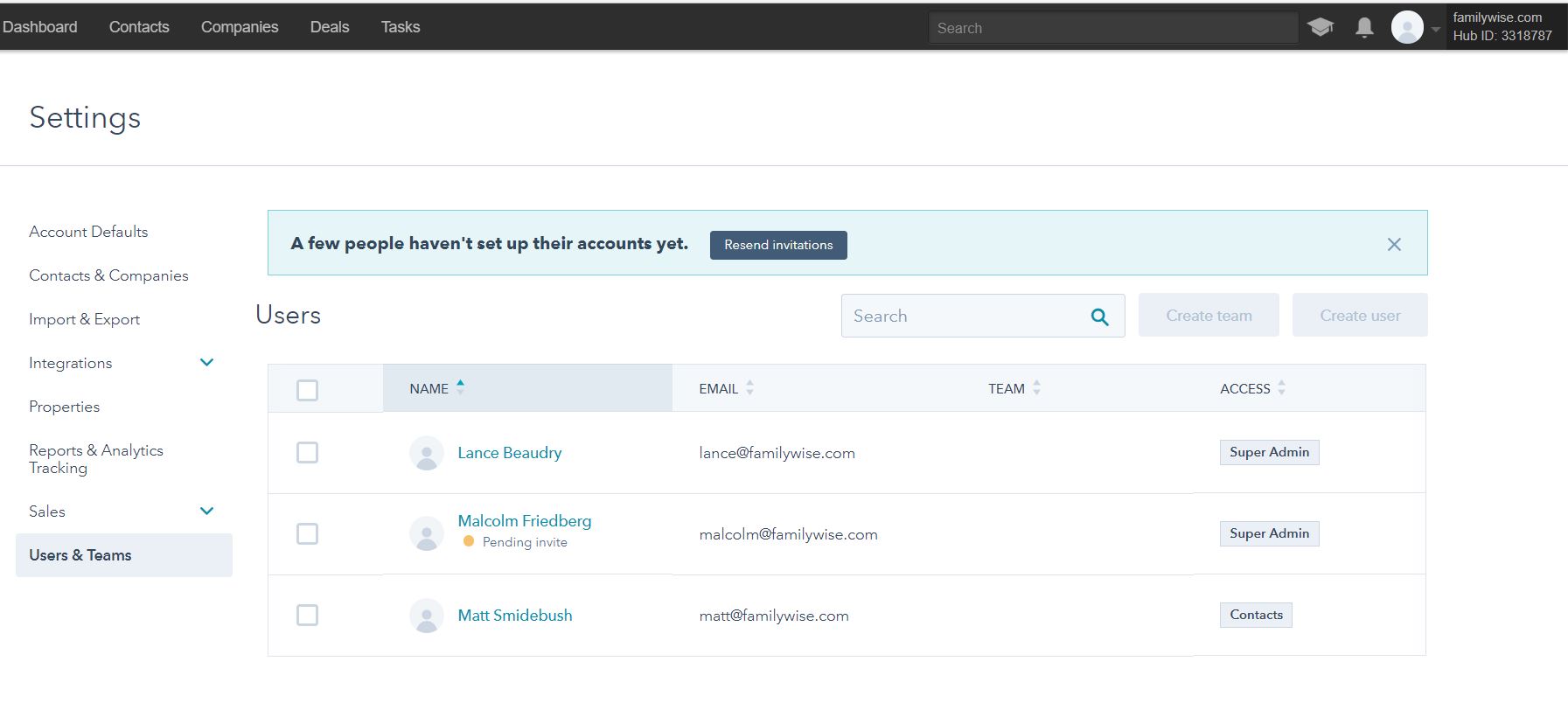Click the magnifier icon in Users search
This screenshot has height=717, width=1568.
click(1099, 317)
